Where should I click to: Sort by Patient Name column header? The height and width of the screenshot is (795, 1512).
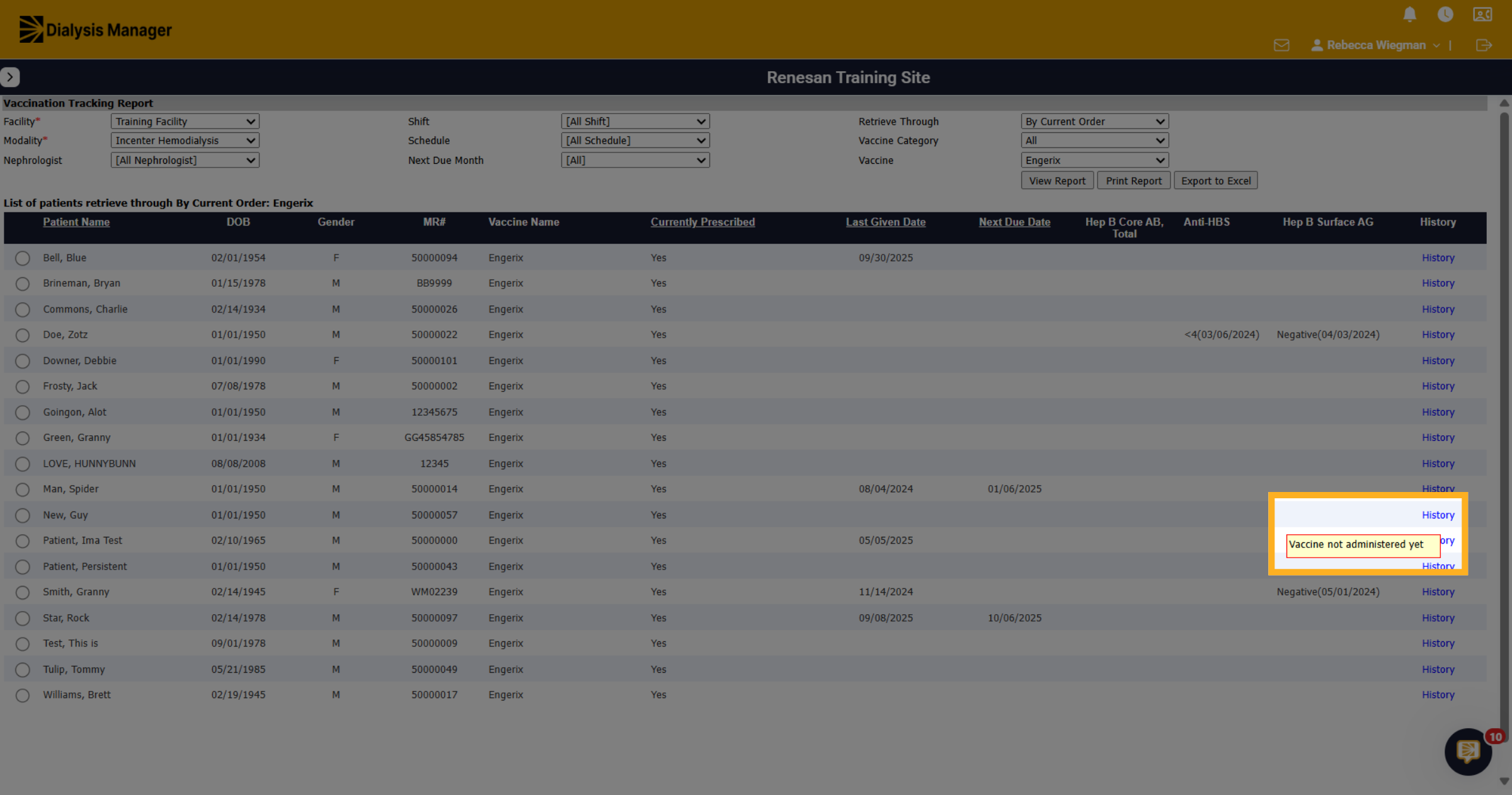pyautogui.click(x=76, y=222)
